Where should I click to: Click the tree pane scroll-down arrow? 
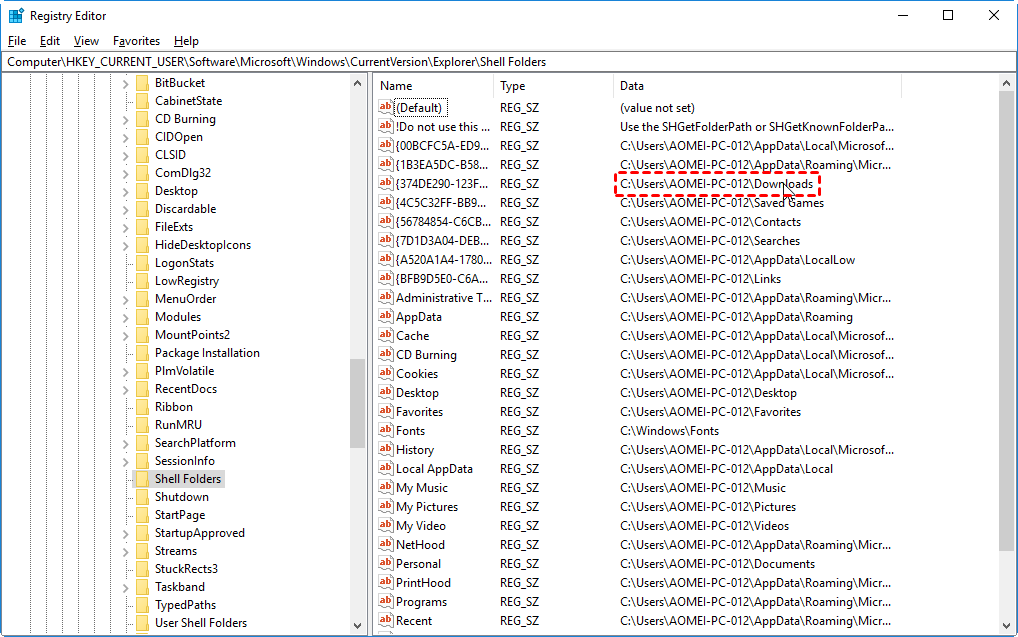tap(357, 626)
